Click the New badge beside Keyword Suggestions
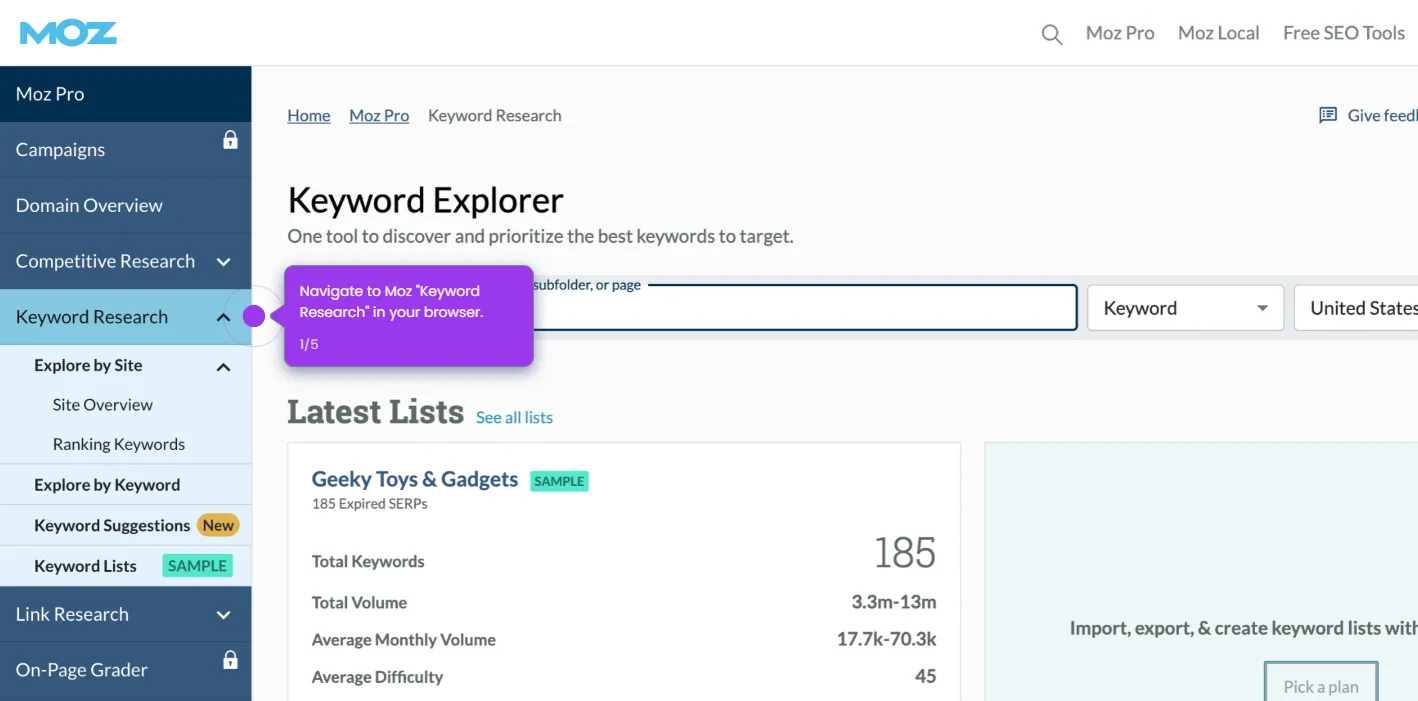1418x701 pixels. 218,525
